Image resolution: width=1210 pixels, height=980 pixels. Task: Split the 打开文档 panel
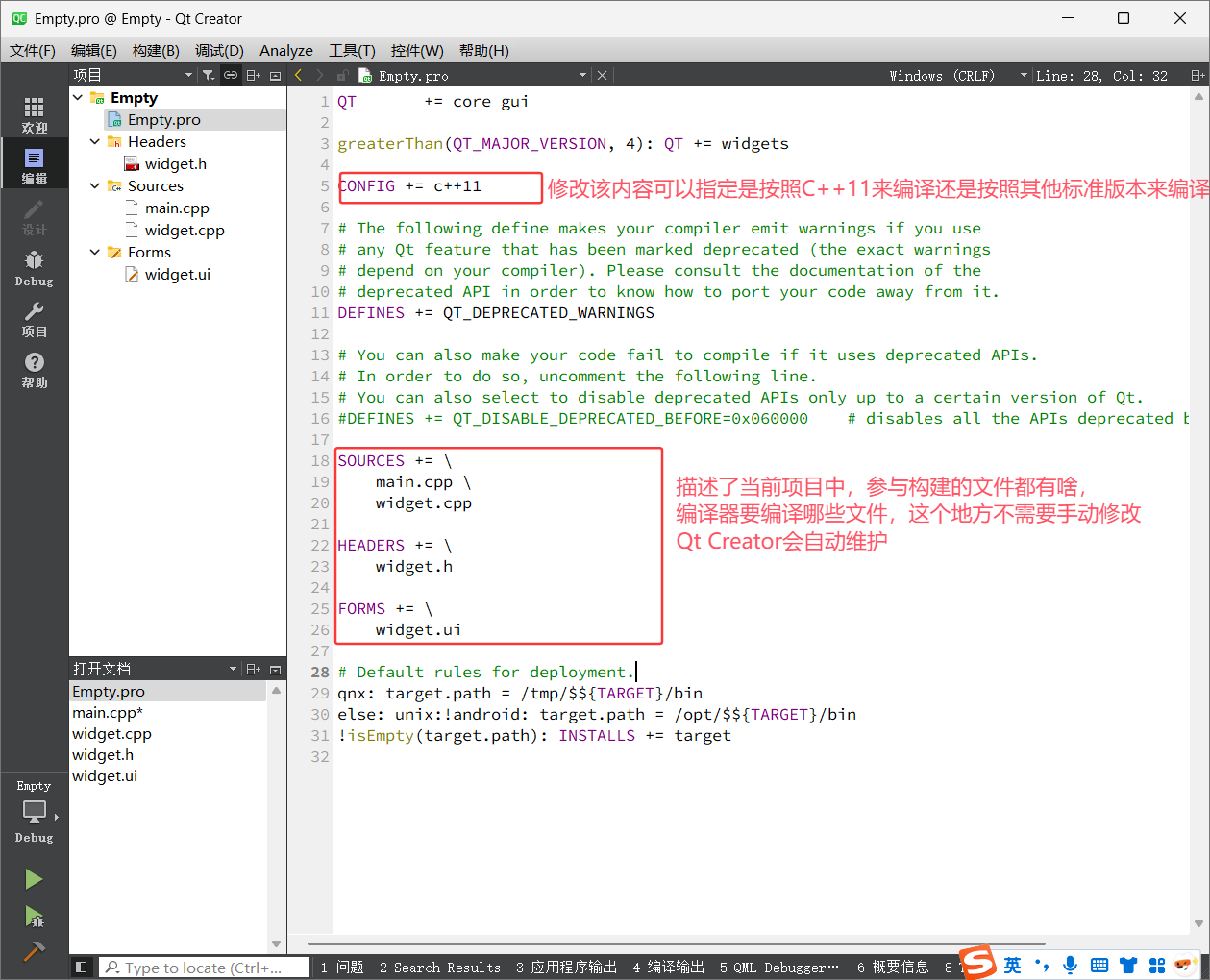[254, 669]
